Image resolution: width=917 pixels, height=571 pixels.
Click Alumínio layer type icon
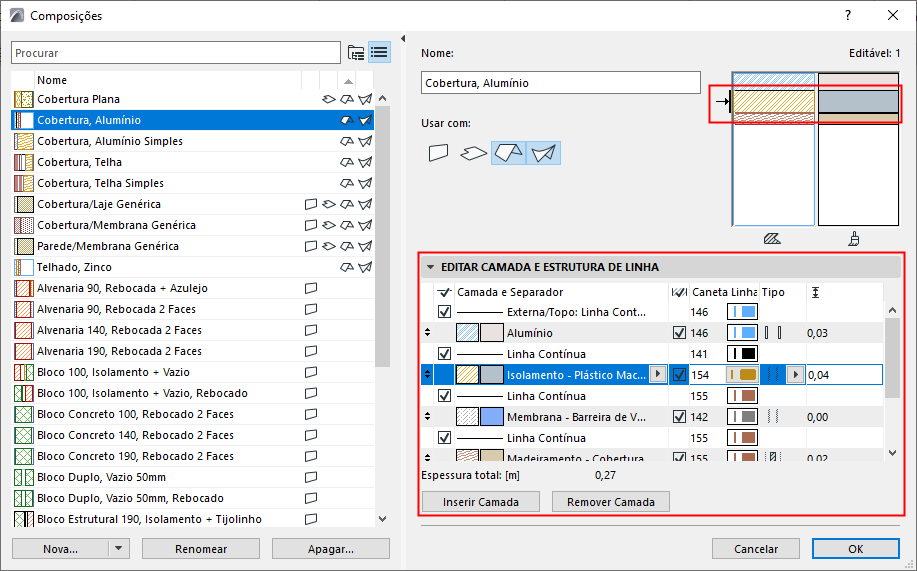[x=773, y=333]
